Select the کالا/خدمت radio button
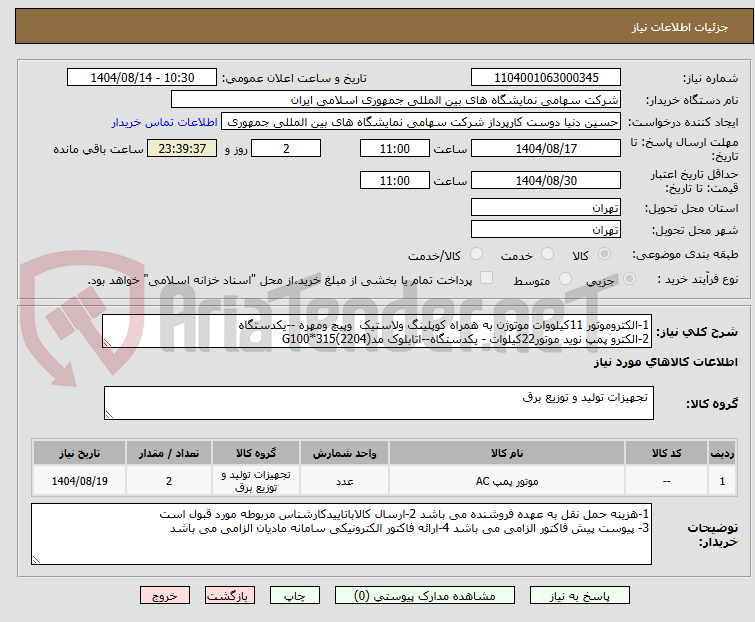 point(476,254)
